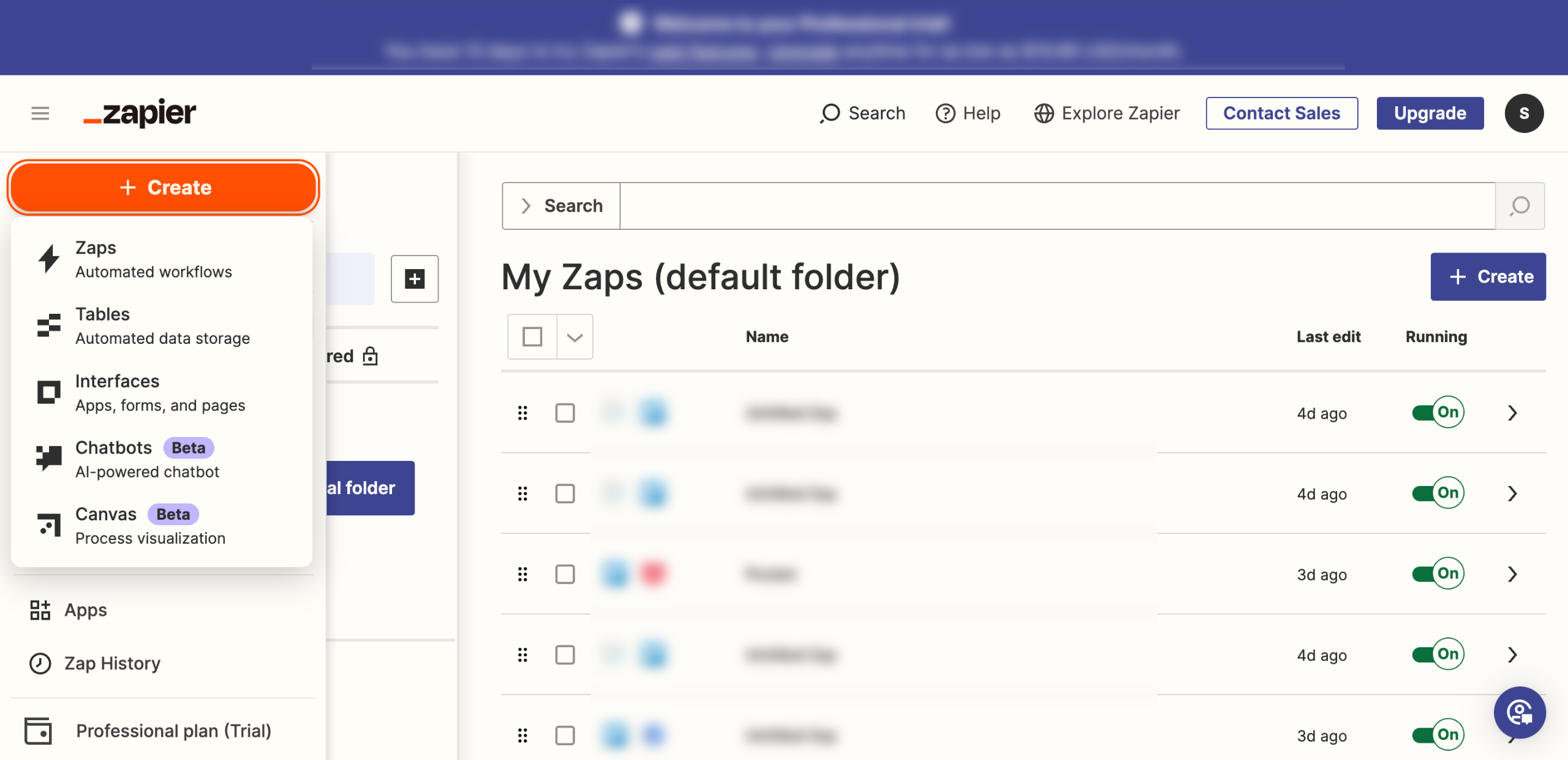Screen dimensions: 1568x760
Task: Click the hamburger menu icon
Action: pos(40,113)
